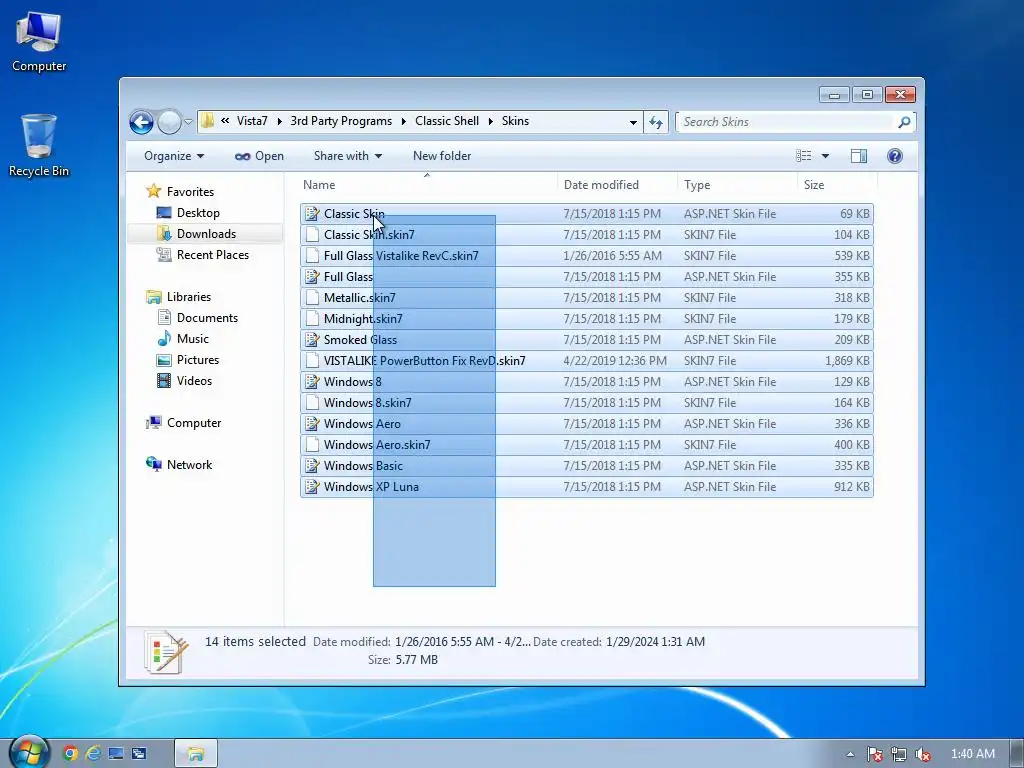This screenshot has height=768, width=1024.
Task: Open the Music library
Action: coord(192,338)
